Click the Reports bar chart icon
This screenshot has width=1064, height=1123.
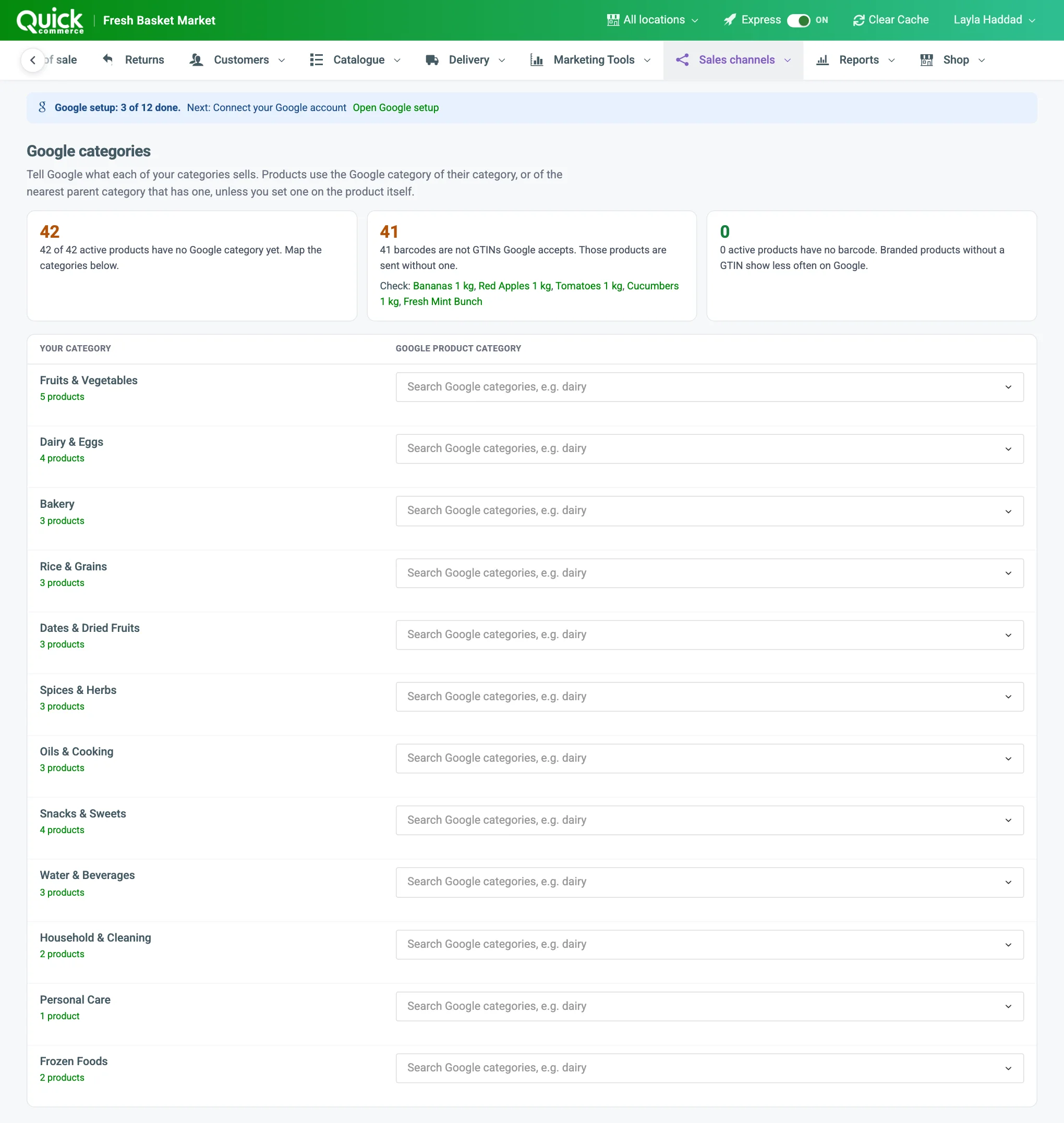(823, 59)
